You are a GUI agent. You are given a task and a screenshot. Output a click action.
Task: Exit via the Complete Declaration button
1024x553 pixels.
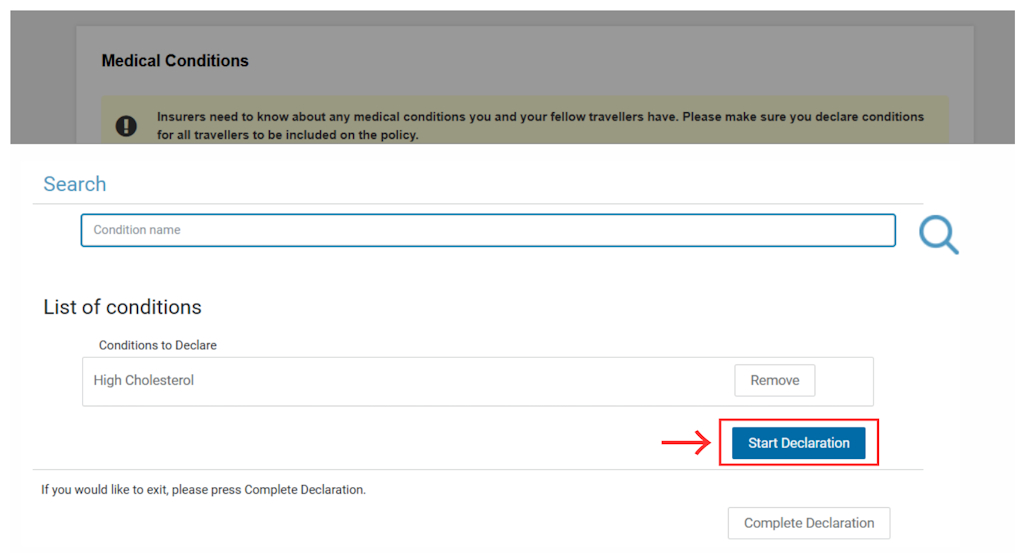coord(808,523)
